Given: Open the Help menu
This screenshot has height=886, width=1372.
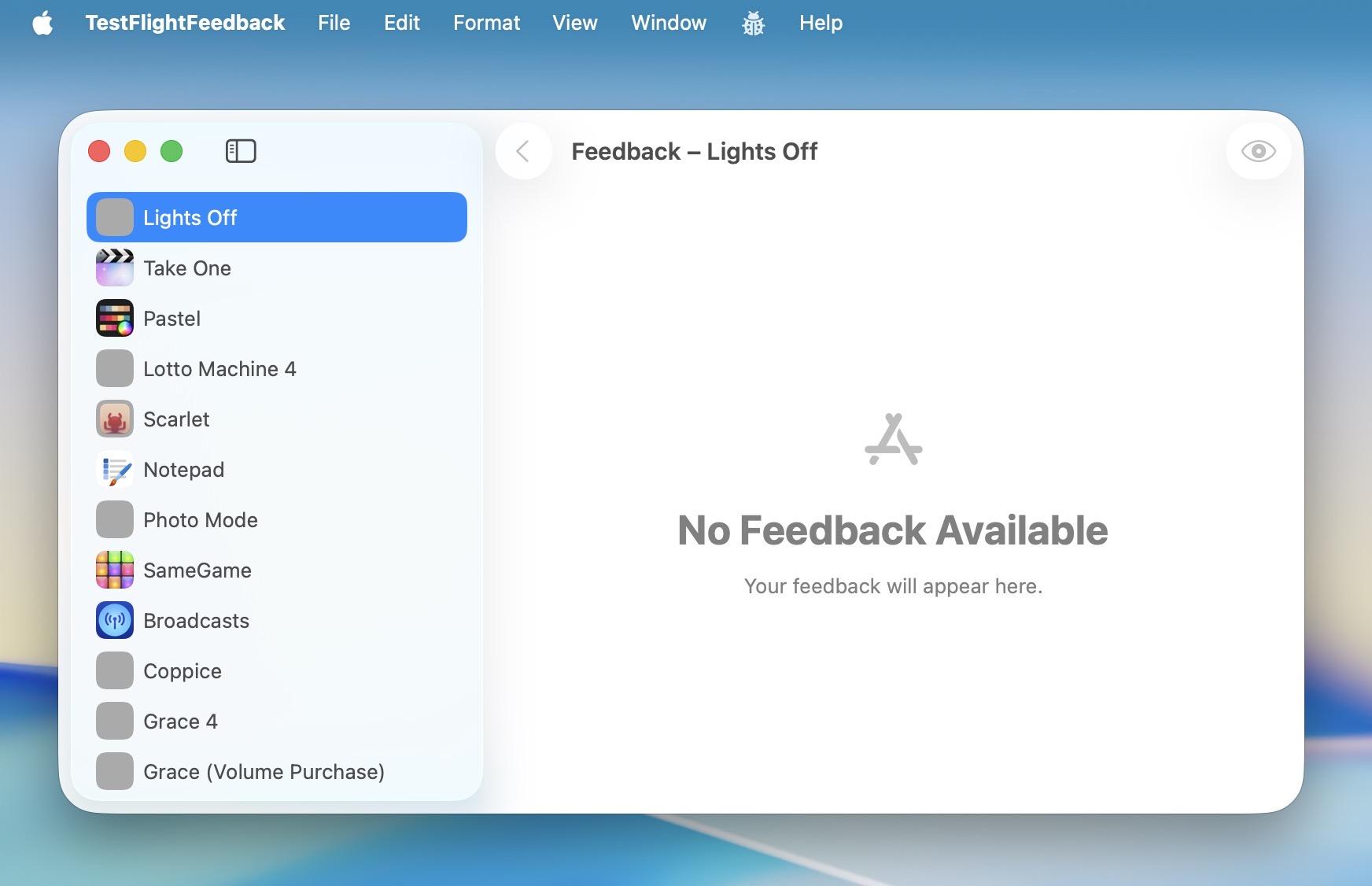Looking at the screenshot, I should click(821, 23).
